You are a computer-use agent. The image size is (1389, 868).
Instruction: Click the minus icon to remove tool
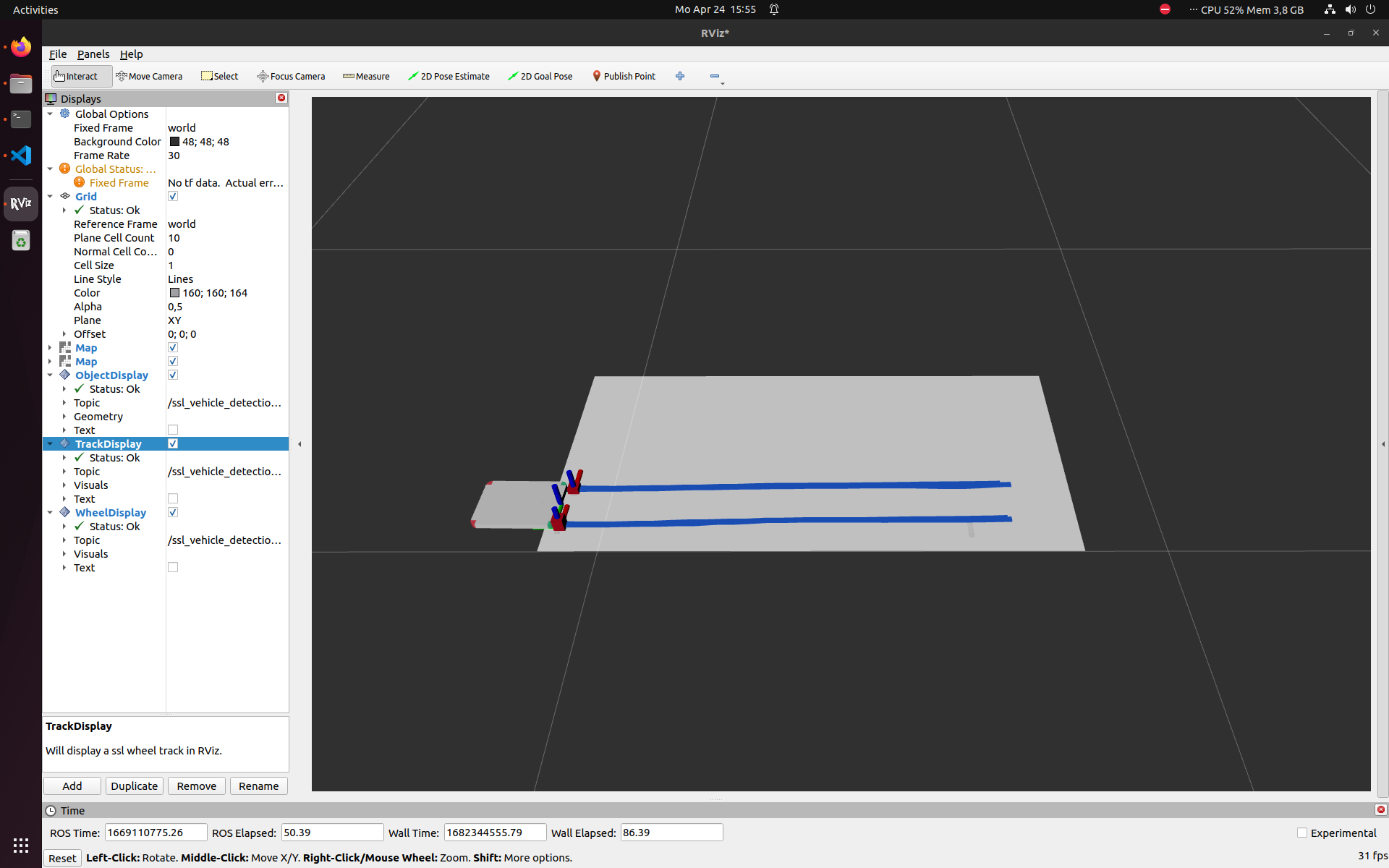coord(714,76)
